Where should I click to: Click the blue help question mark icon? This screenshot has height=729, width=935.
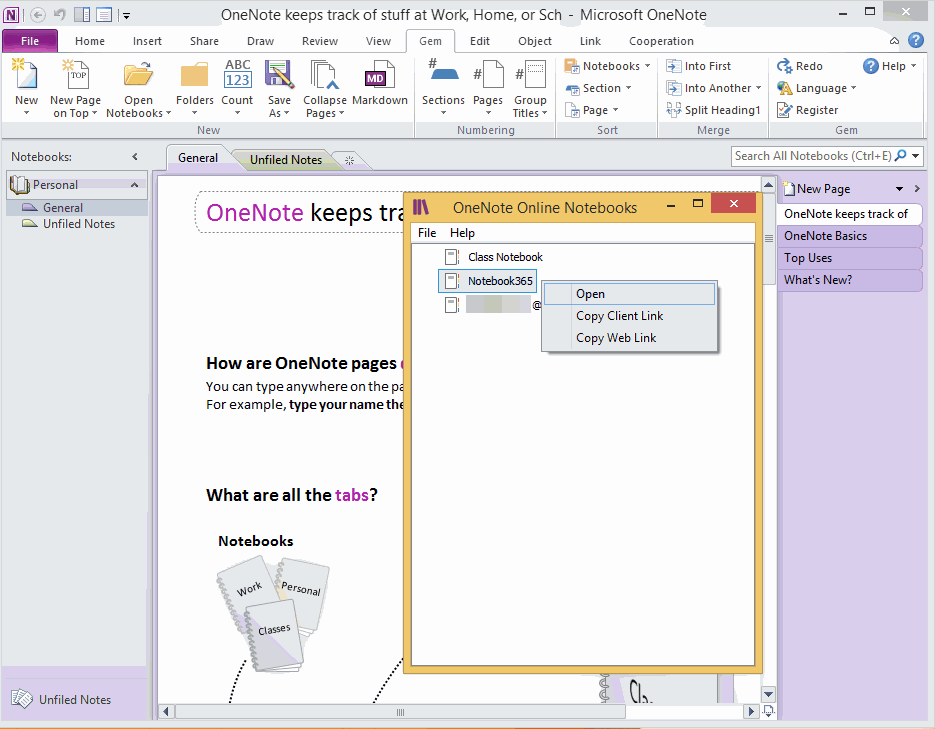(x=915, y=41)
